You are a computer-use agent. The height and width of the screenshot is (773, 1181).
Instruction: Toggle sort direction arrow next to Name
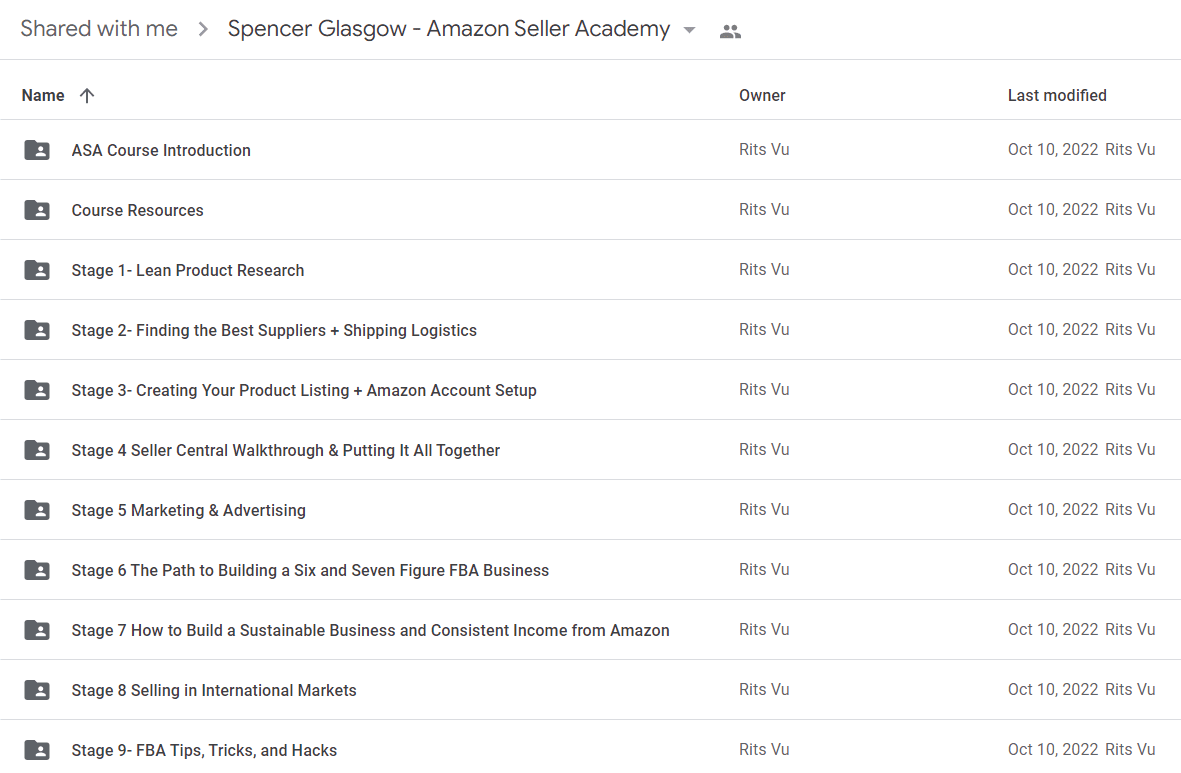coord(87,96)
